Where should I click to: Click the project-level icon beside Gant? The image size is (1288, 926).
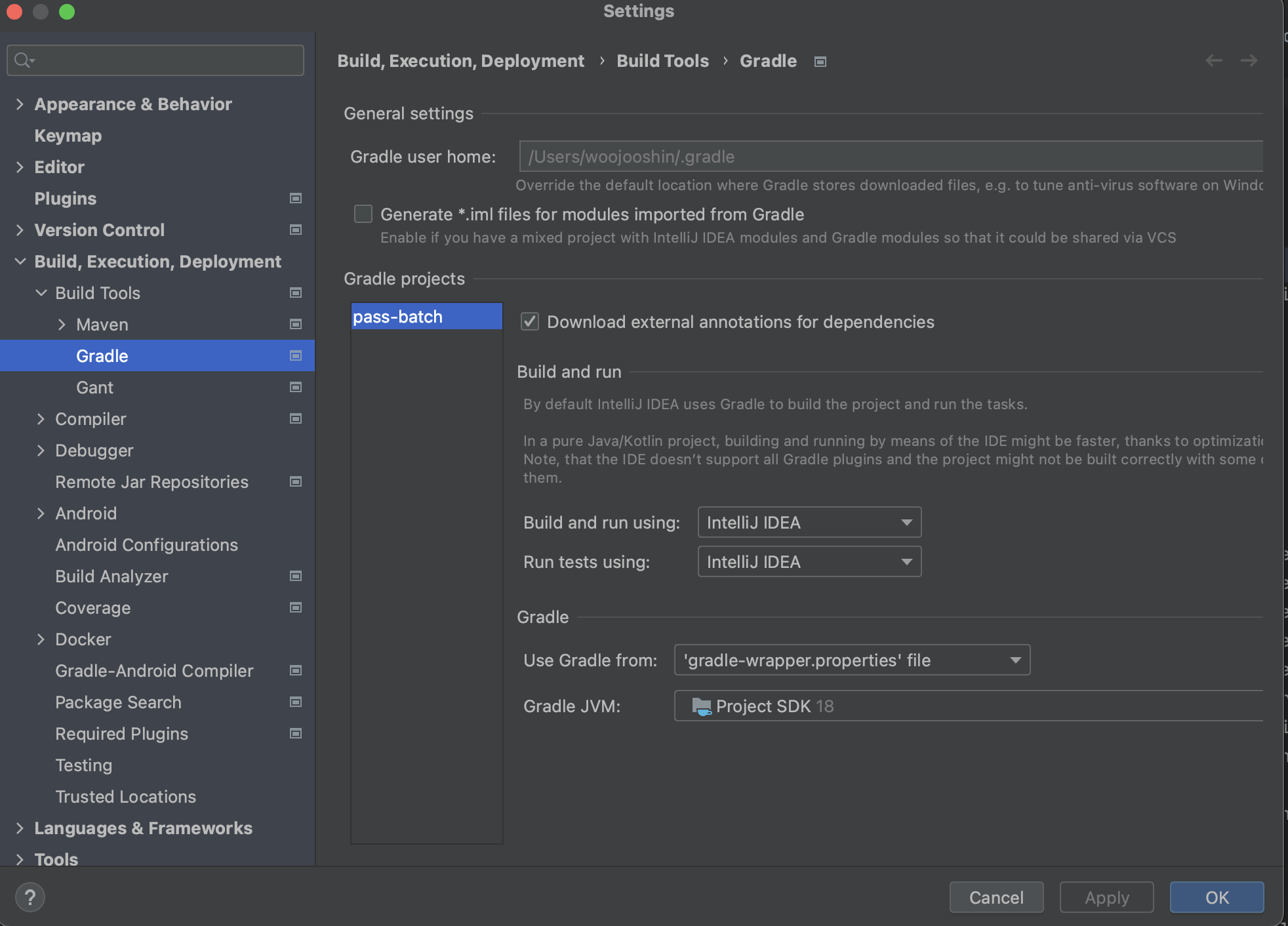[x=296, y=387]
